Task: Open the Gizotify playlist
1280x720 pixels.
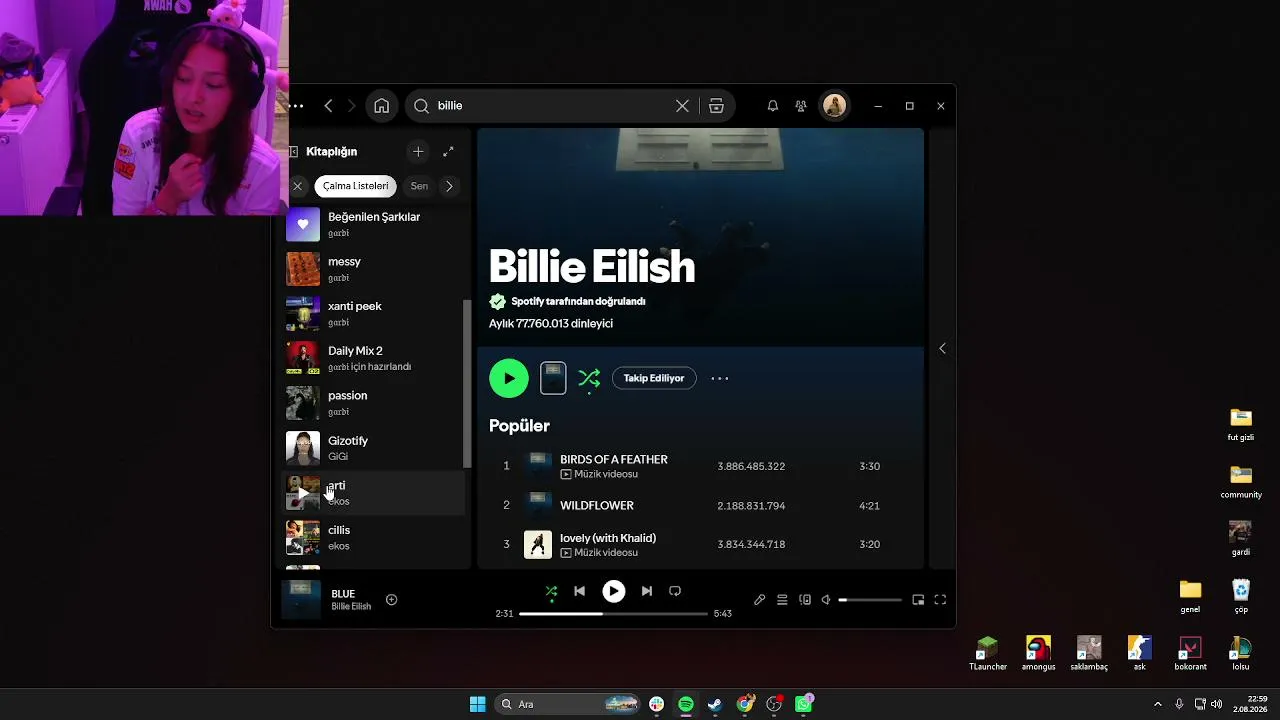Action: click(375, 448)
